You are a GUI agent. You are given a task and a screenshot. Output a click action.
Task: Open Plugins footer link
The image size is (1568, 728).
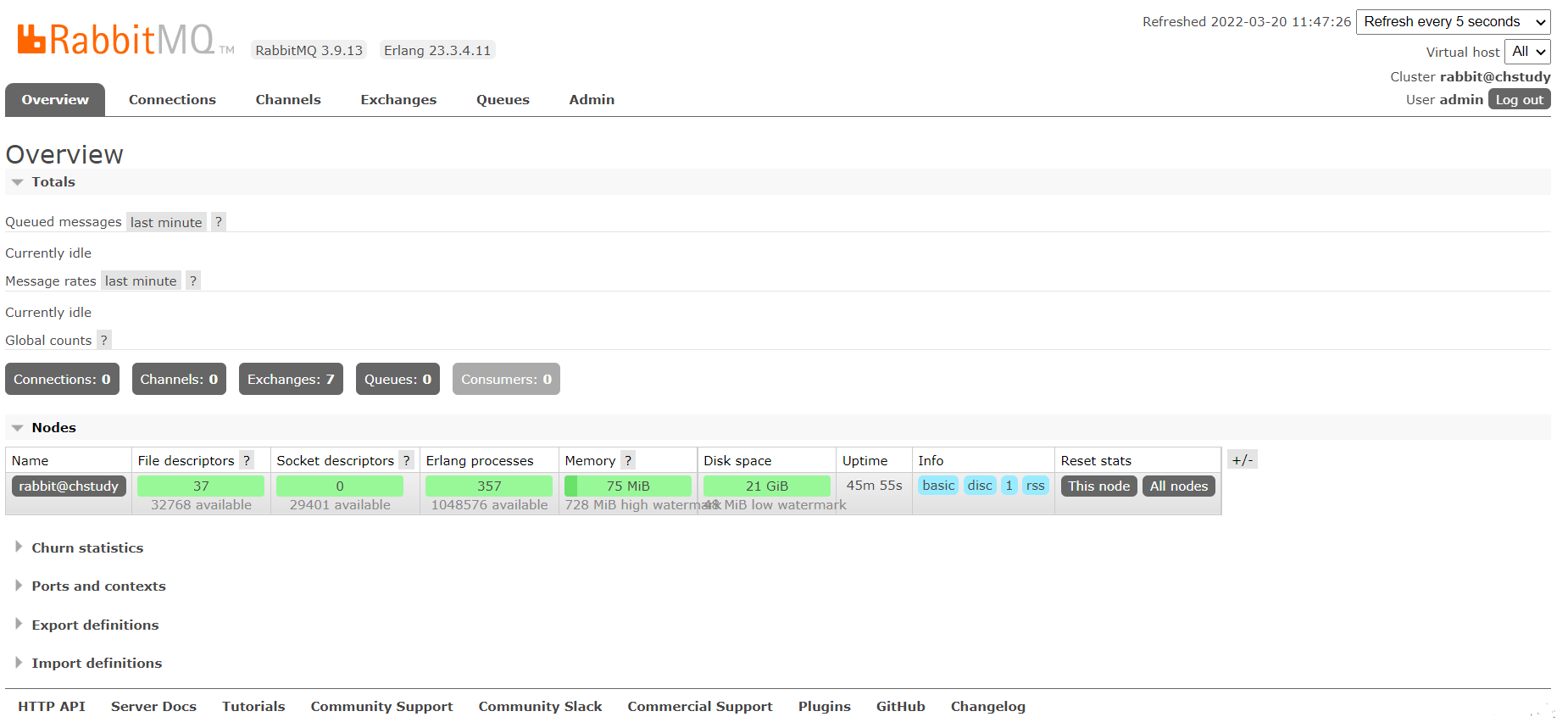coord(824,706)
